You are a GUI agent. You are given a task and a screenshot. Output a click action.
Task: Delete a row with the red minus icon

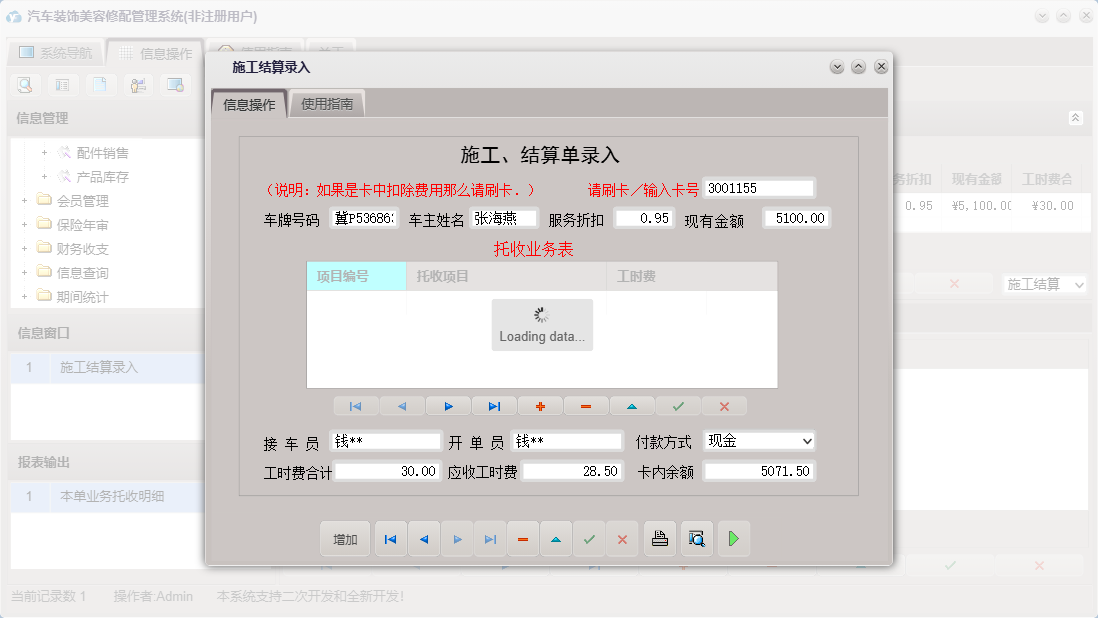[586, 405]
